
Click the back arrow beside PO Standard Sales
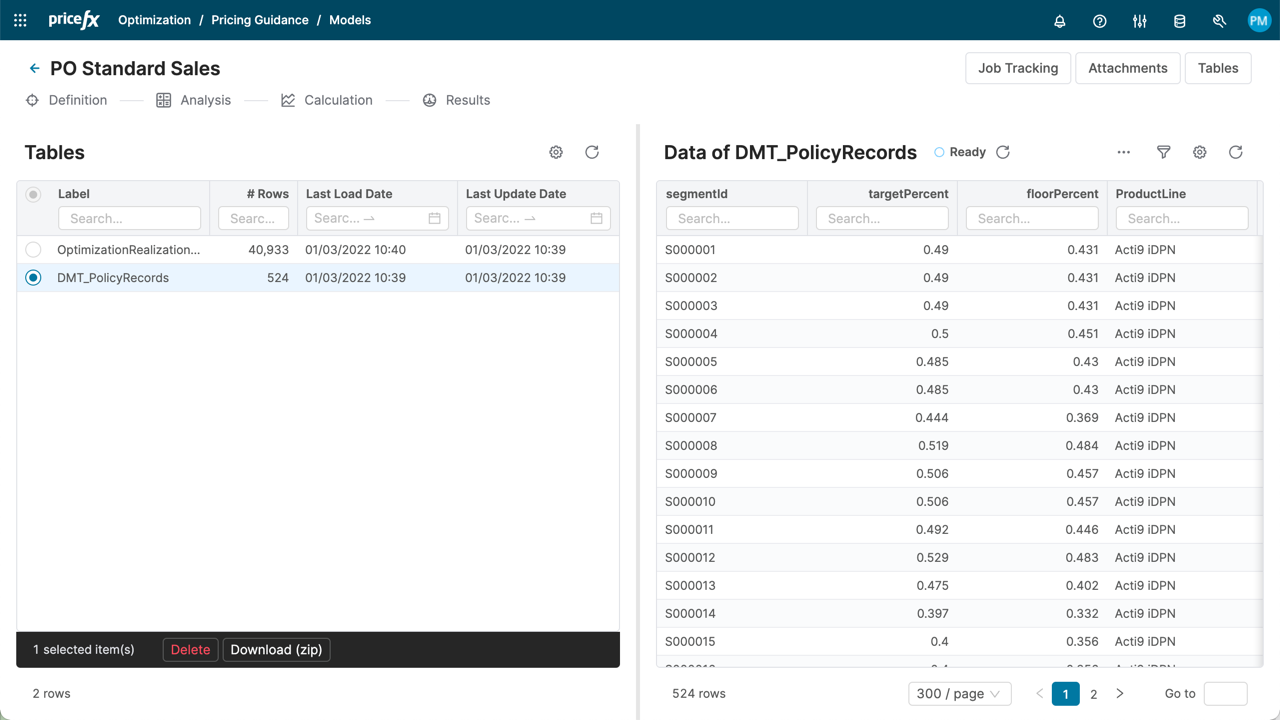point(34,69)
